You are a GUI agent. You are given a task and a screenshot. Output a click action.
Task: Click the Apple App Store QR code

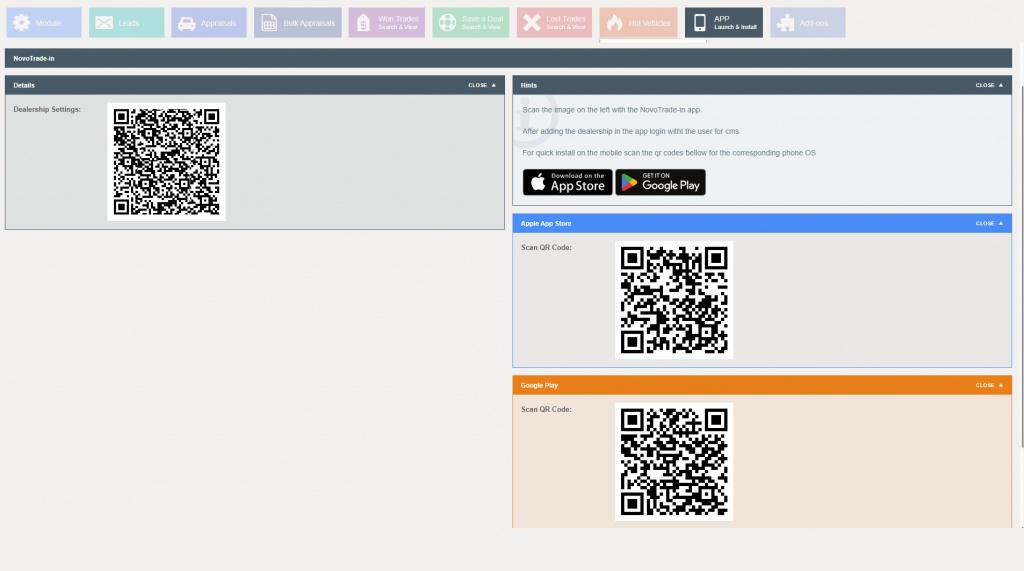coord(674,300)
